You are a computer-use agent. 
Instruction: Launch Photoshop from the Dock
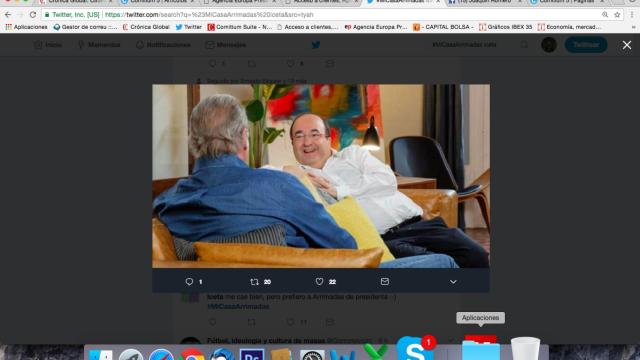coord(251,354)
